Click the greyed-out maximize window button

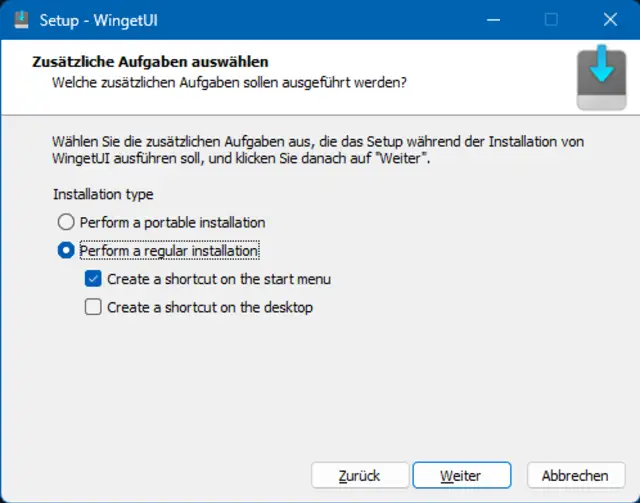551,19
